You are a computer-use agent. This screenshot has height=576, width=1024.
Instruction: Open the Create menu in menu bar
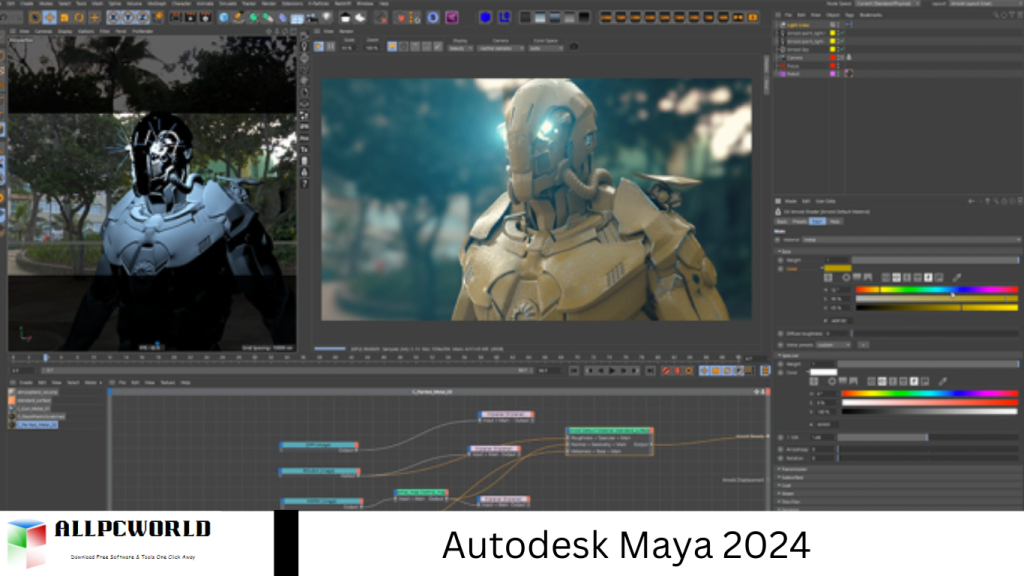click(26, 3)
